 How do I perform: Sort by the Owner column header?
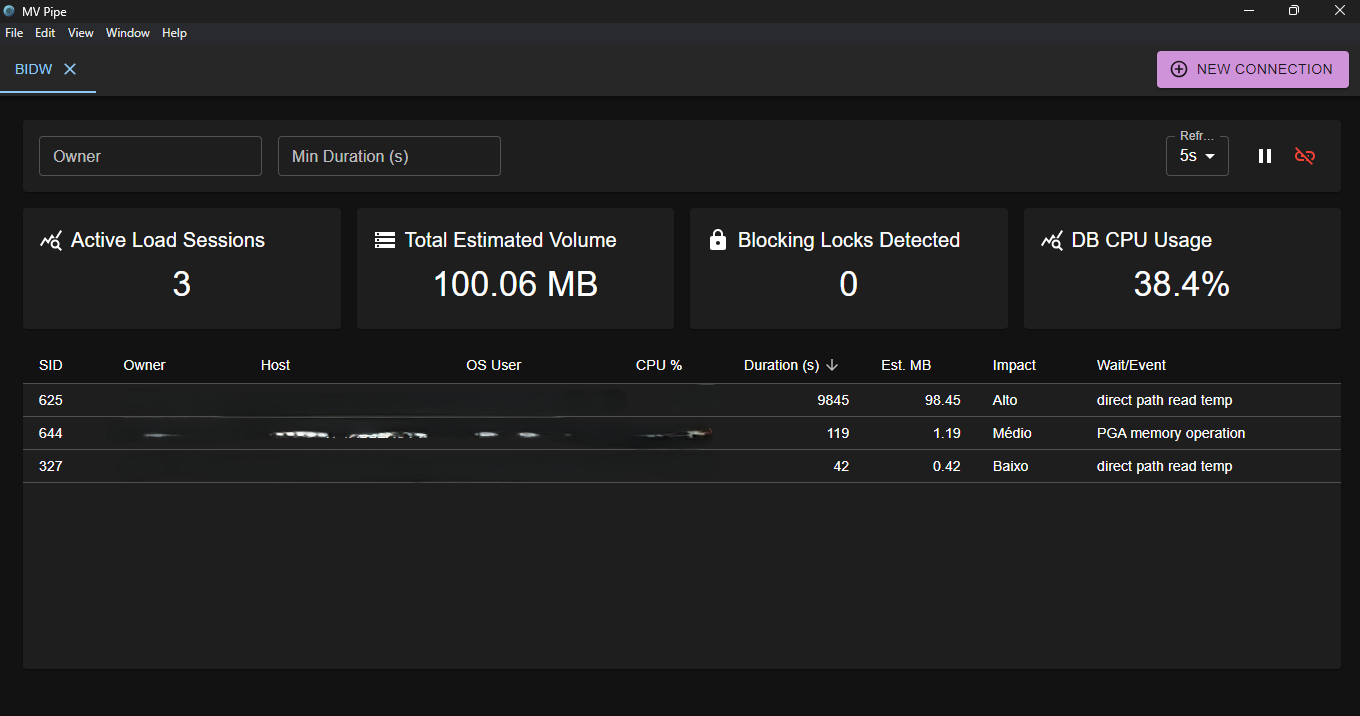(x=144, y=365)
